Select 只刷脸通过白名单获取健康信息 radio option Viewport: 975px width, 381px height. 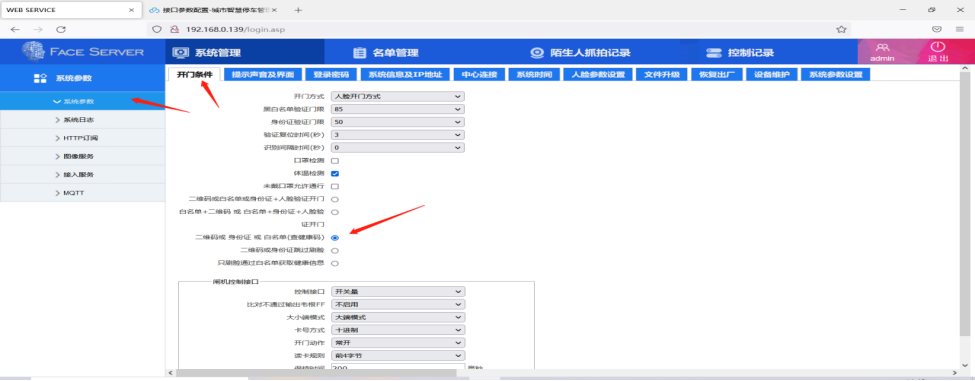335,264
